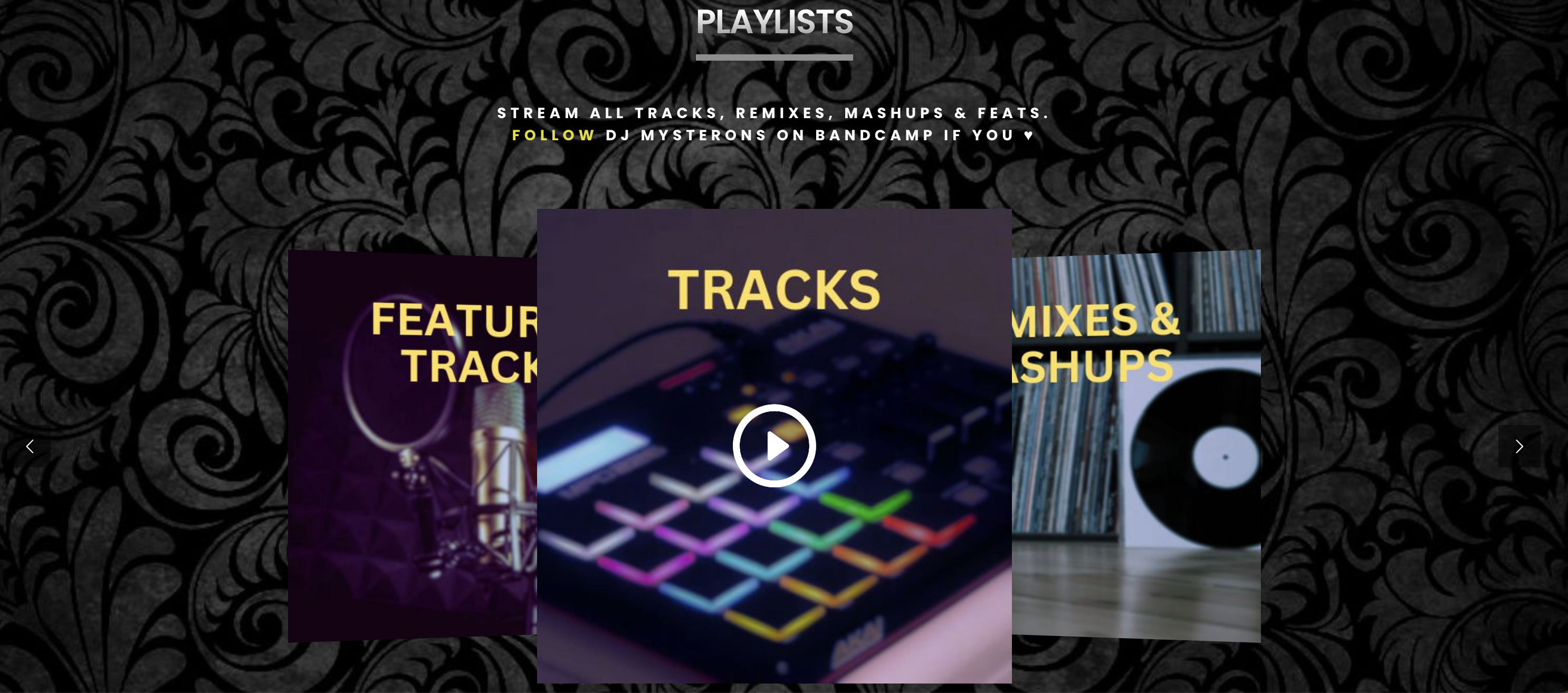The height and width of the screenshot is (693, 1568).
Task: Click the colorful drum pads on the Tracks cover
Action: [761, 542]
